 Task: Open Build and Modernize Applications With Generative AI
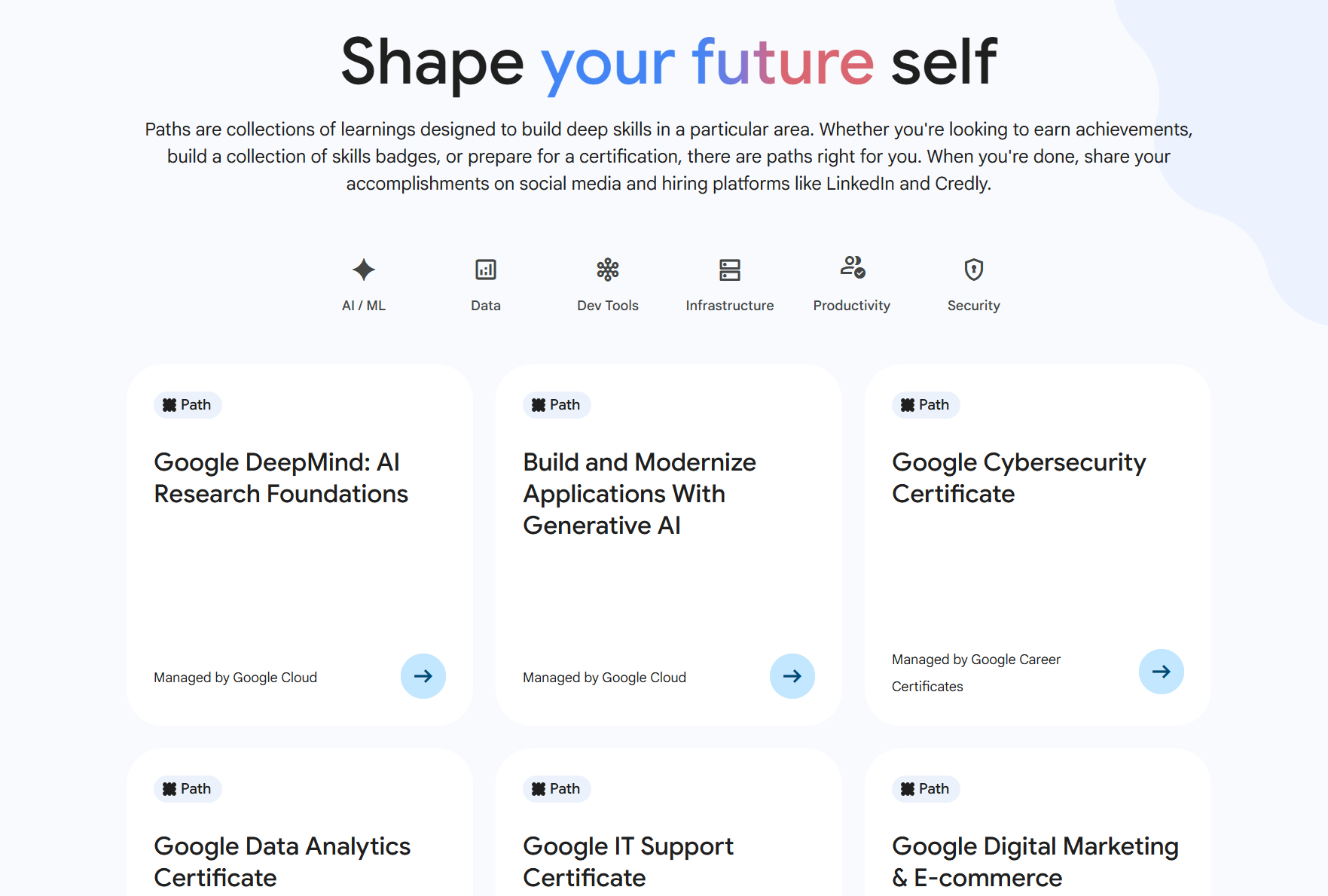(639, 493)
